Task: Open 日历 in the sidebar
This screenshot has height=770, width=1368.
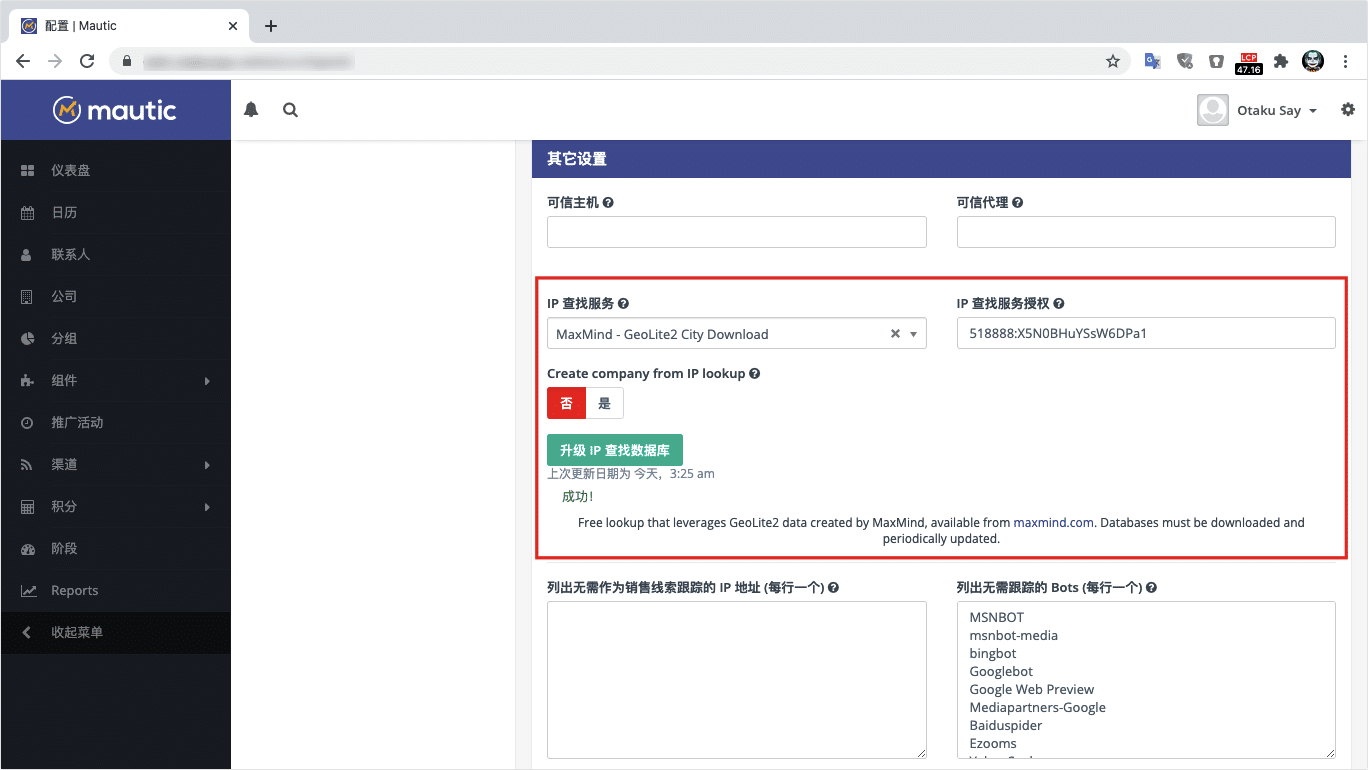Action: [115, 213]
